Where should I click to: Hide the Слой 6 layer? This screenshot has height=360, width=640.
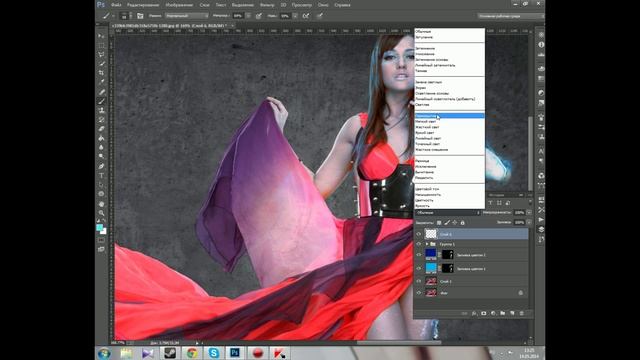(419, 234)
